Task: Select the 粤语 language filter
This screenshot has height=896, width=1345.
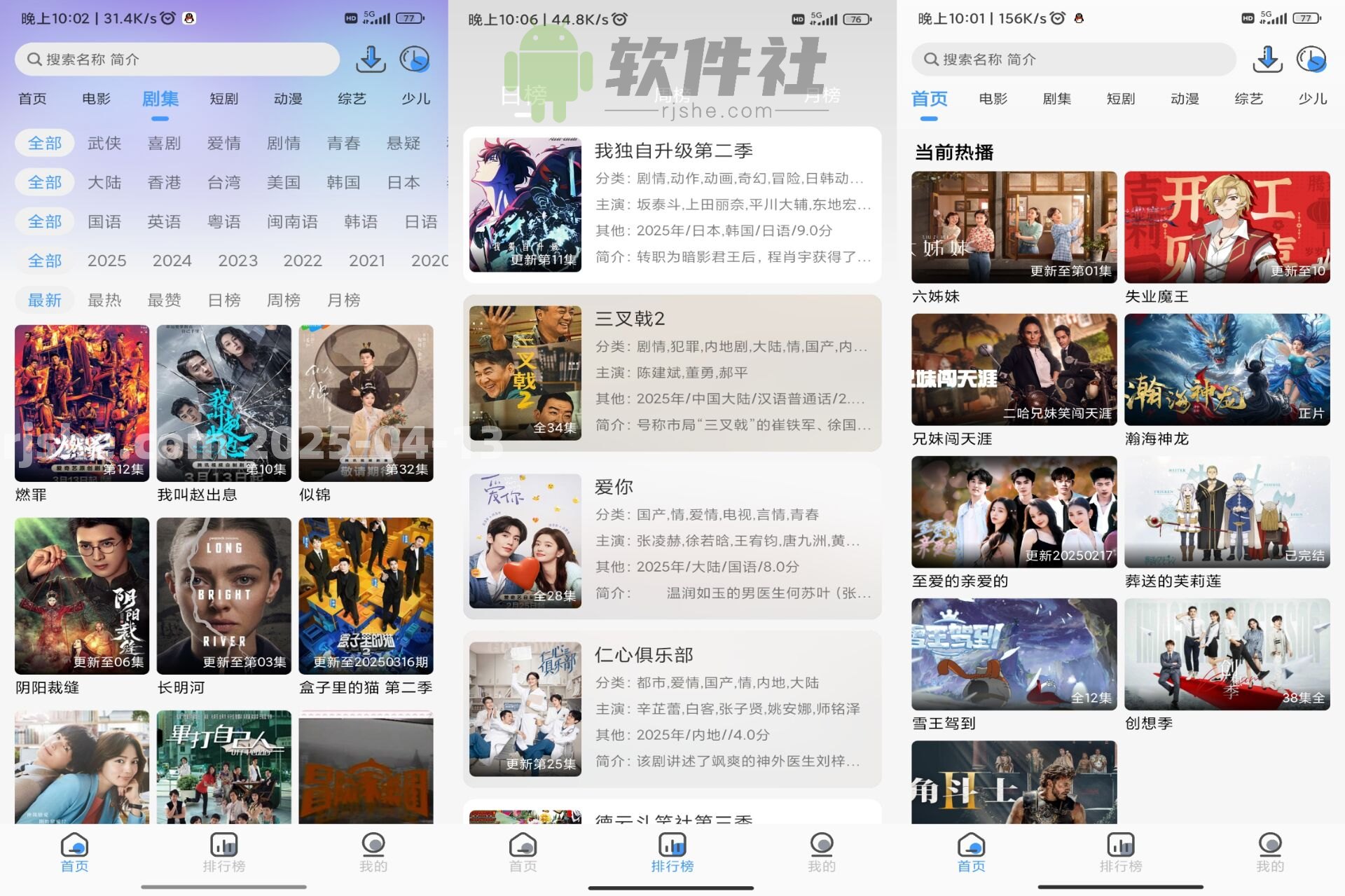Action: (223, 221)
